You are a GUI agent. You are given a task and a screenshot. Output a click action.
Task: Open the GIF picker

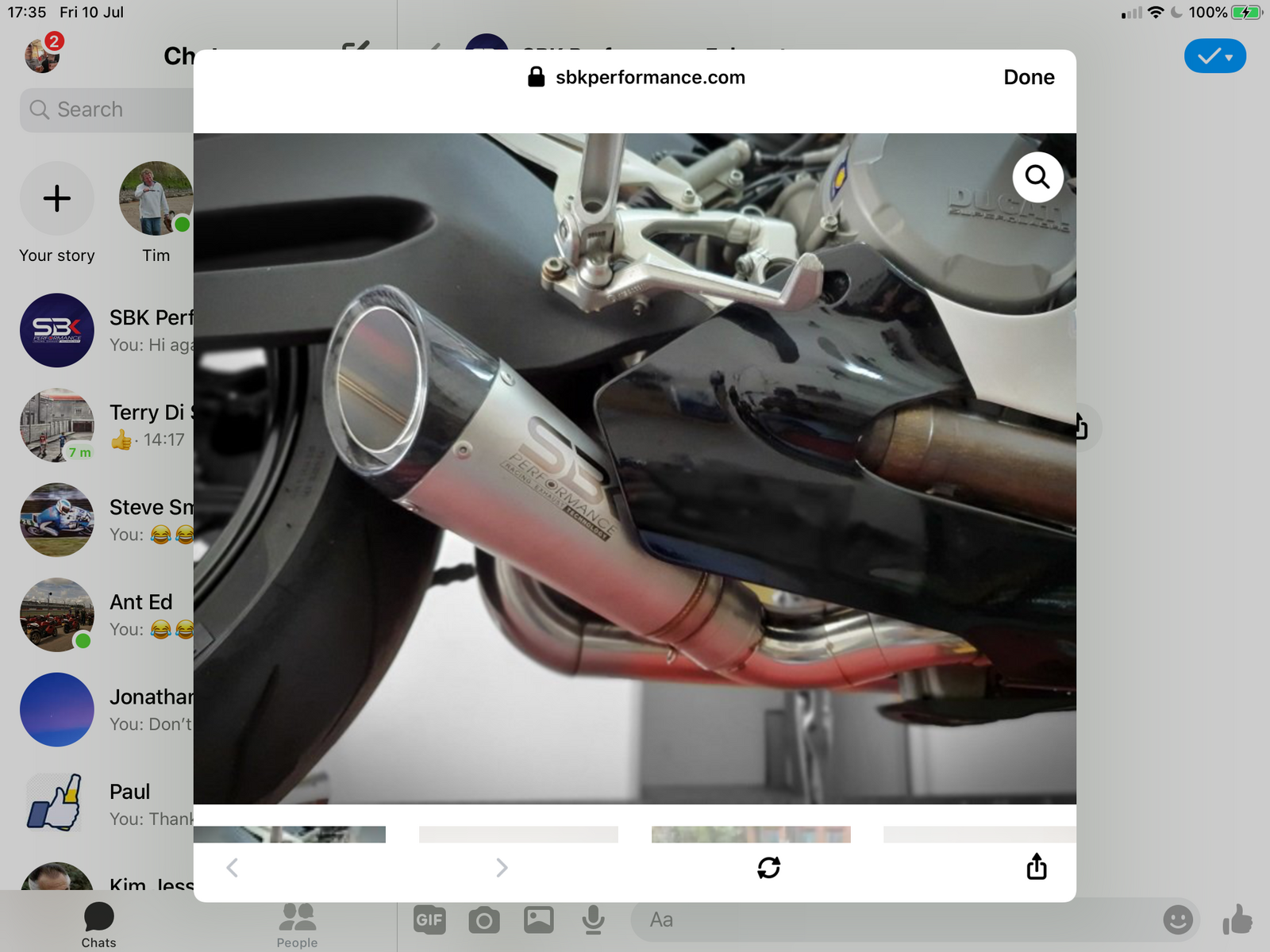429,920
